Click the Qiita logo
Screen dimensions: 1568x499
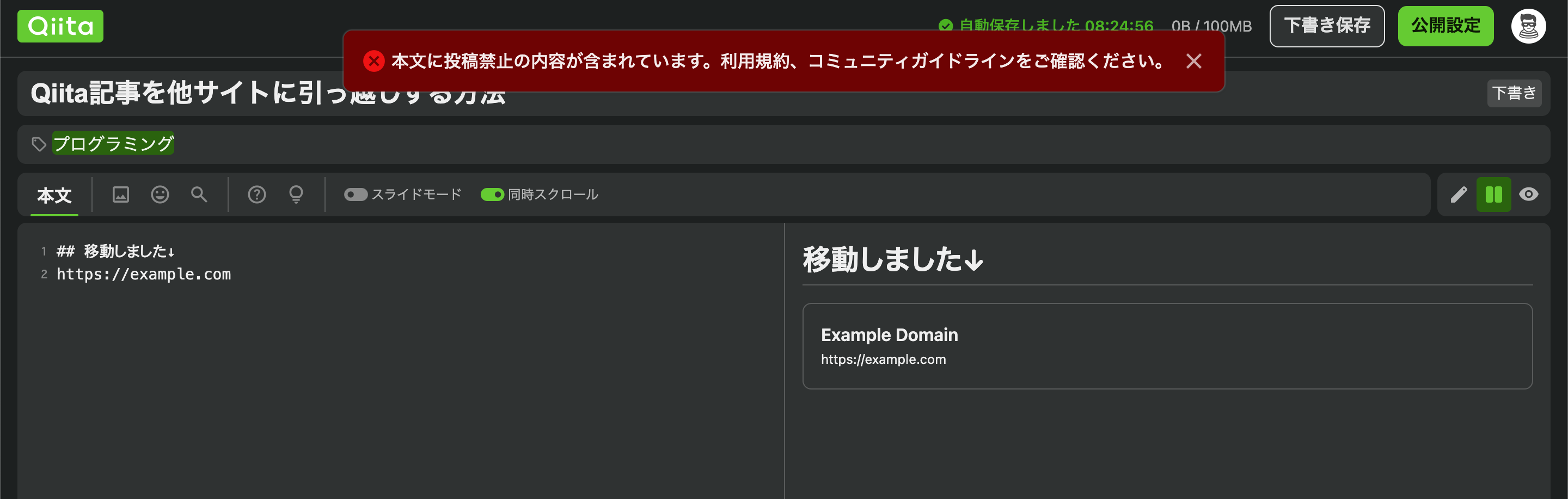60,26
